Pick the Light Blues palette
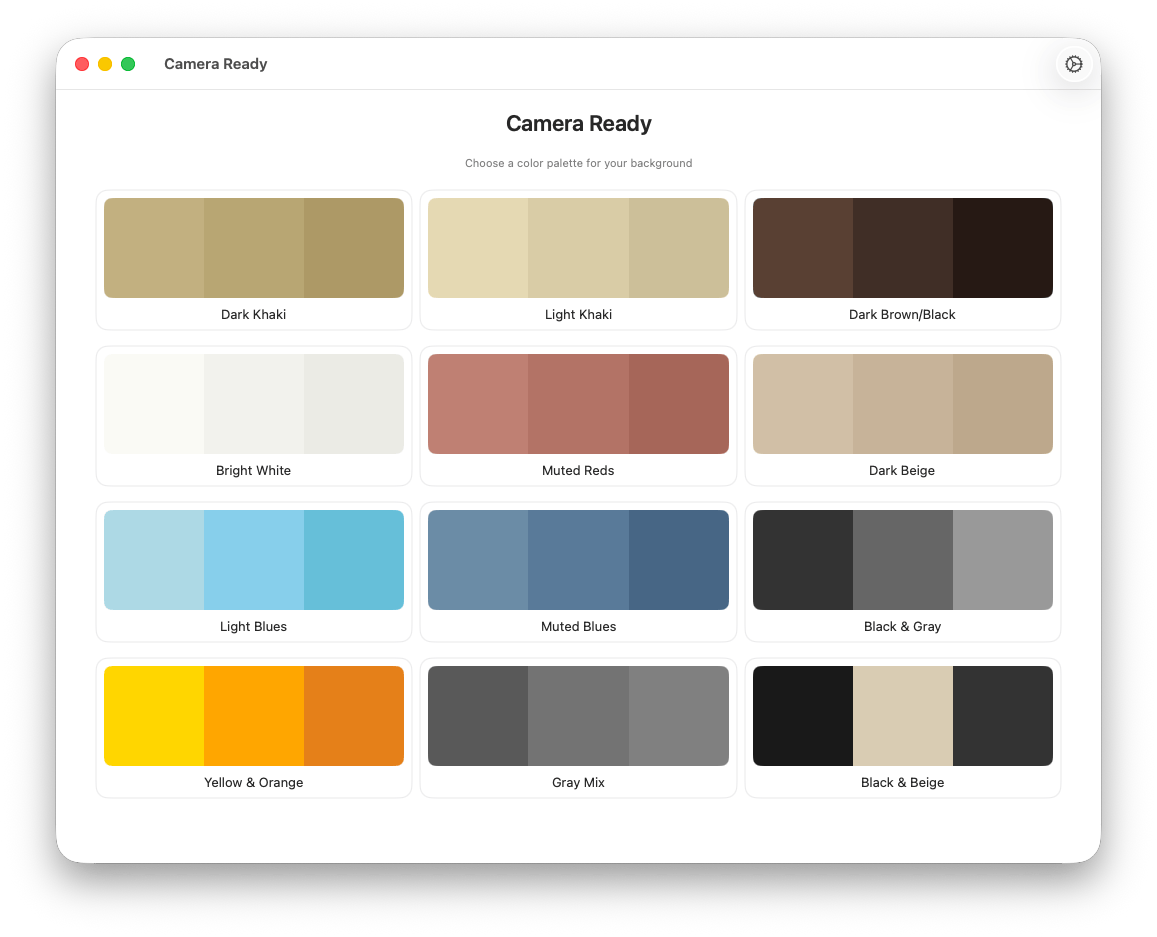The height and width of the screenshot is (937, 1157). 253,572
